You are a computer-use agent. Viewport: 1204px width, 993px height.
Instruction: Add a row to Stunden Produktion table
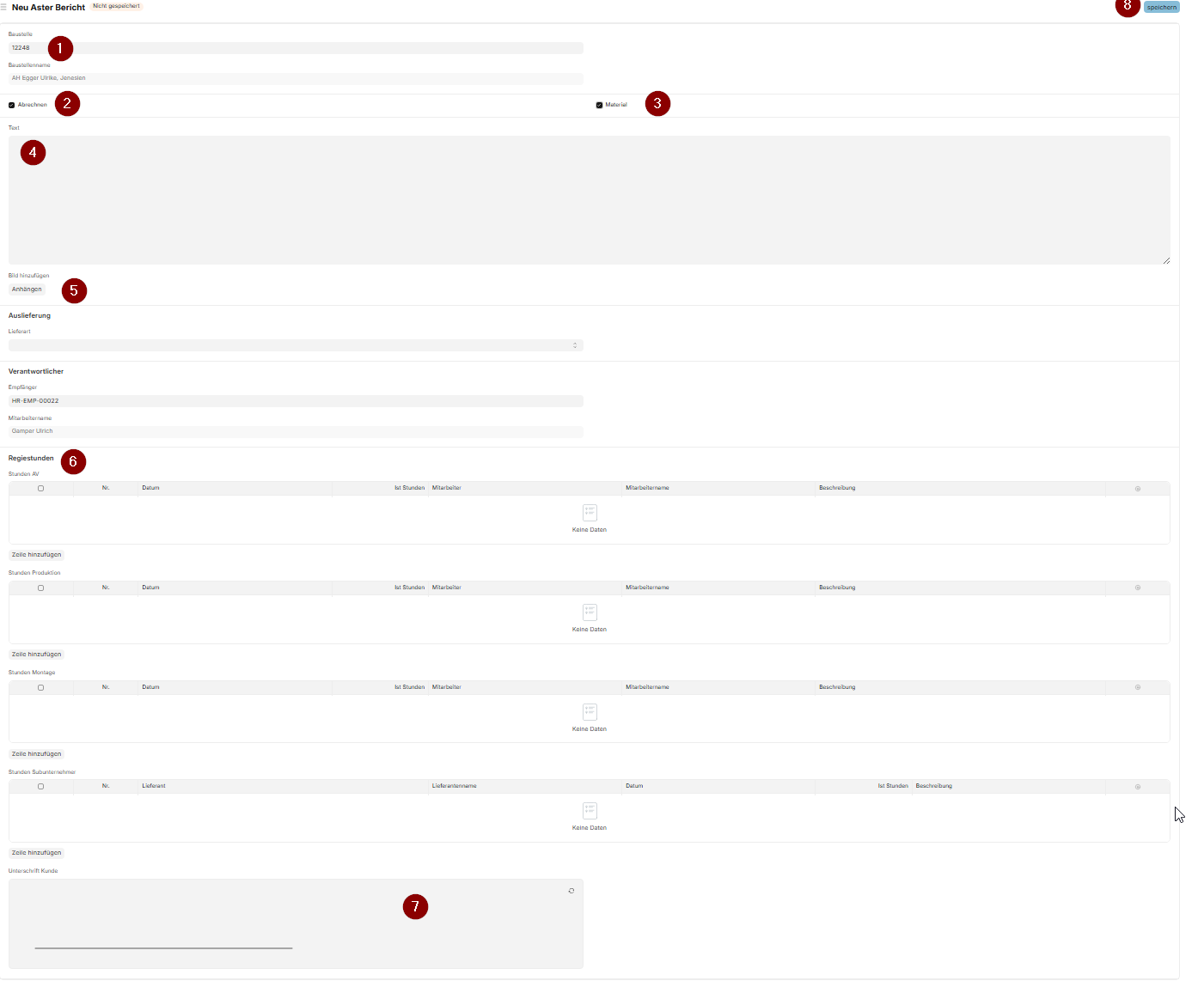click(x=36, y=655)
